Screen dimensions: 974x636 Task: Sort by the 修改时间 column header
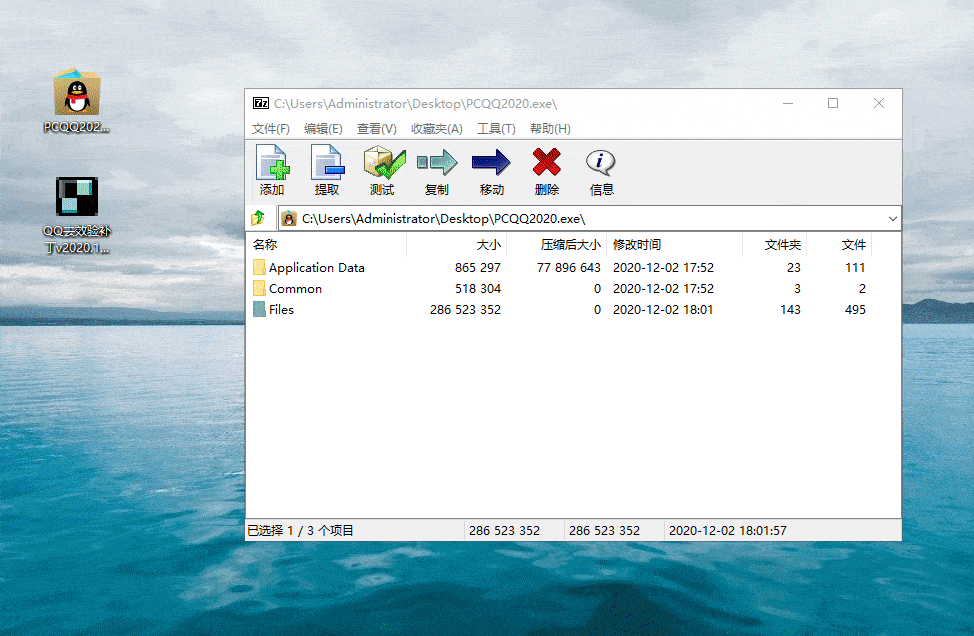click(x=675, y=245)
